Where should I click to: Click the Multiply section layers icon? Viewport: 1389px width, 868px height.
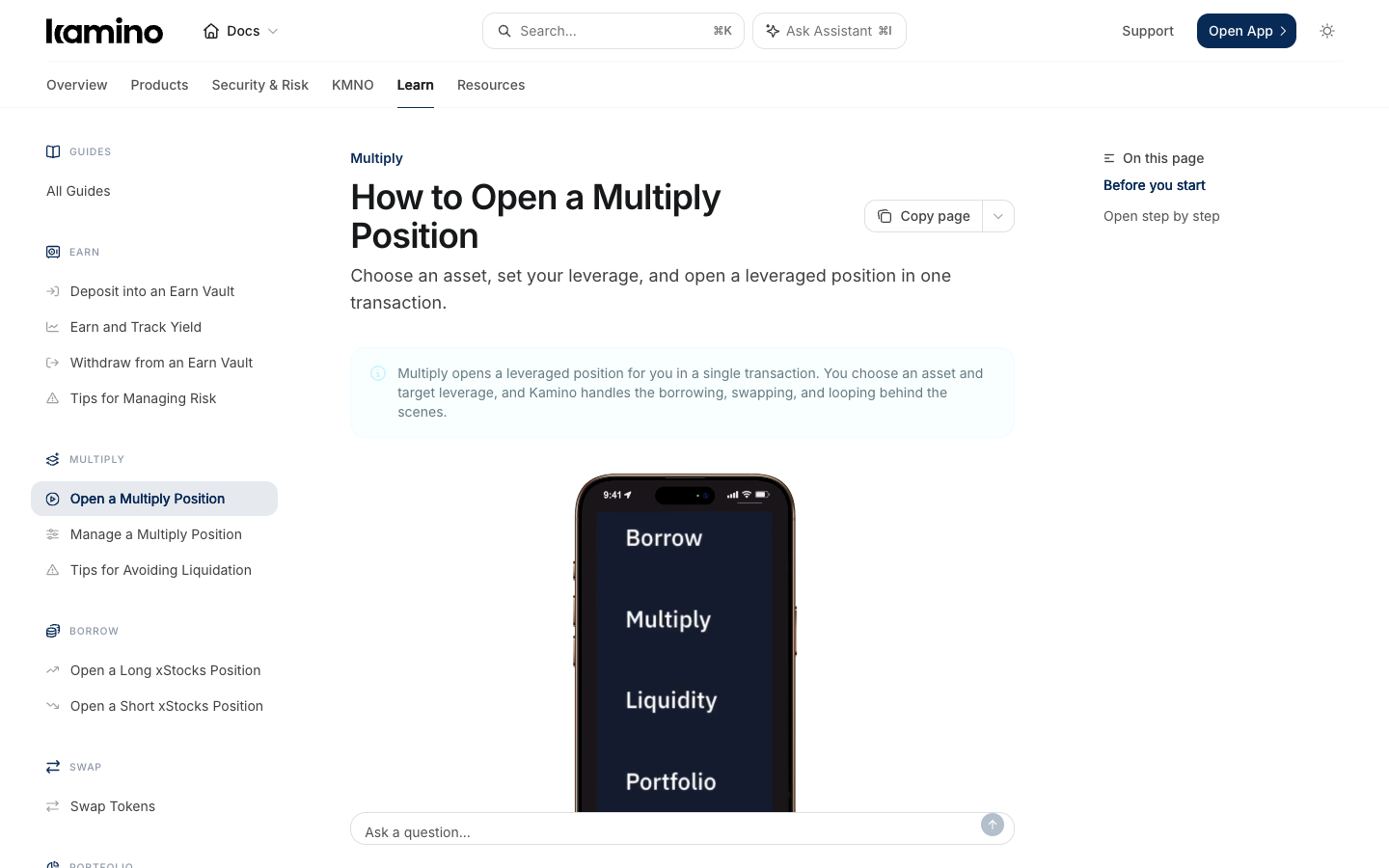(53, 459)
